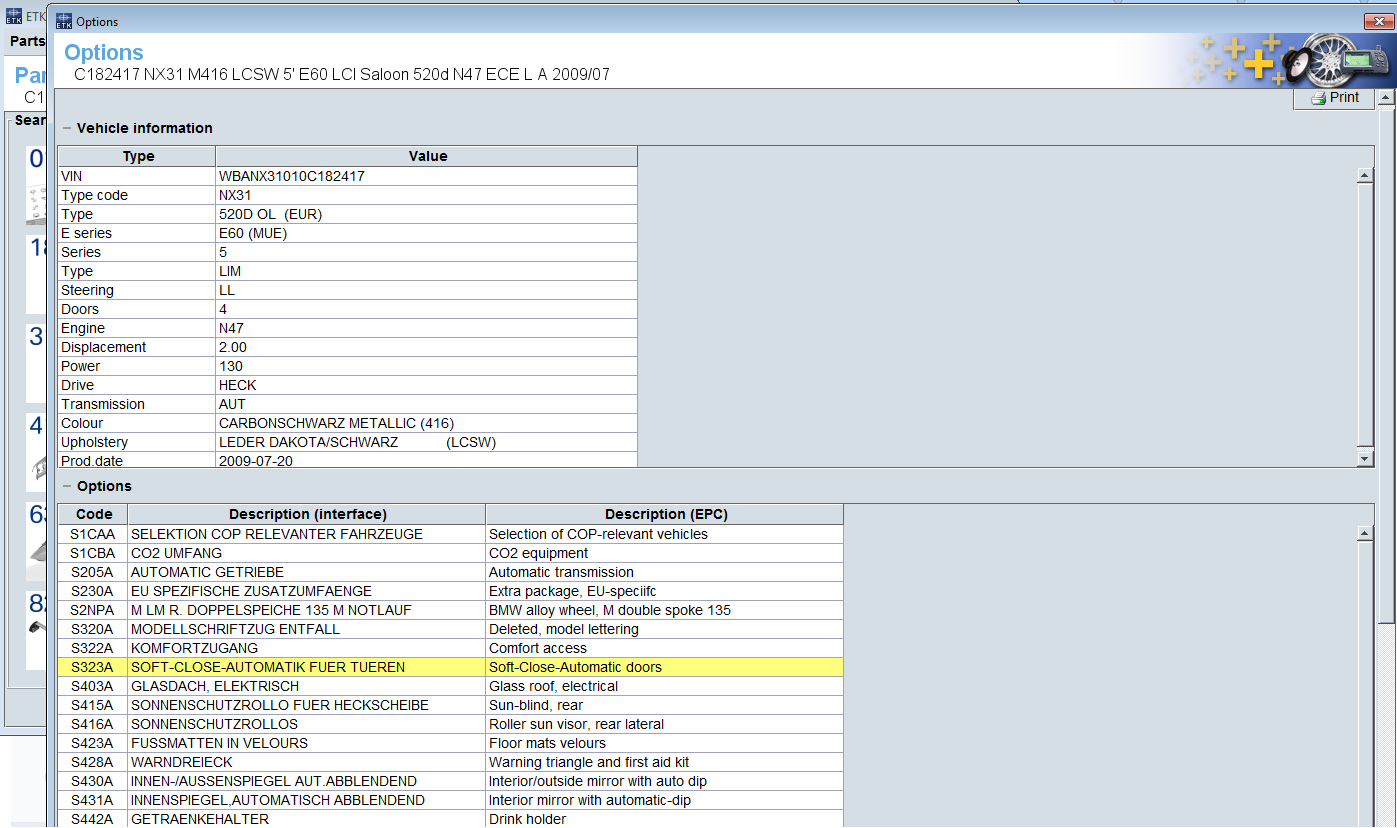Screen dimensions: 1397x828
Task: Select the Steering value LL
Action: pyautogui.click(x=227, y=290)
